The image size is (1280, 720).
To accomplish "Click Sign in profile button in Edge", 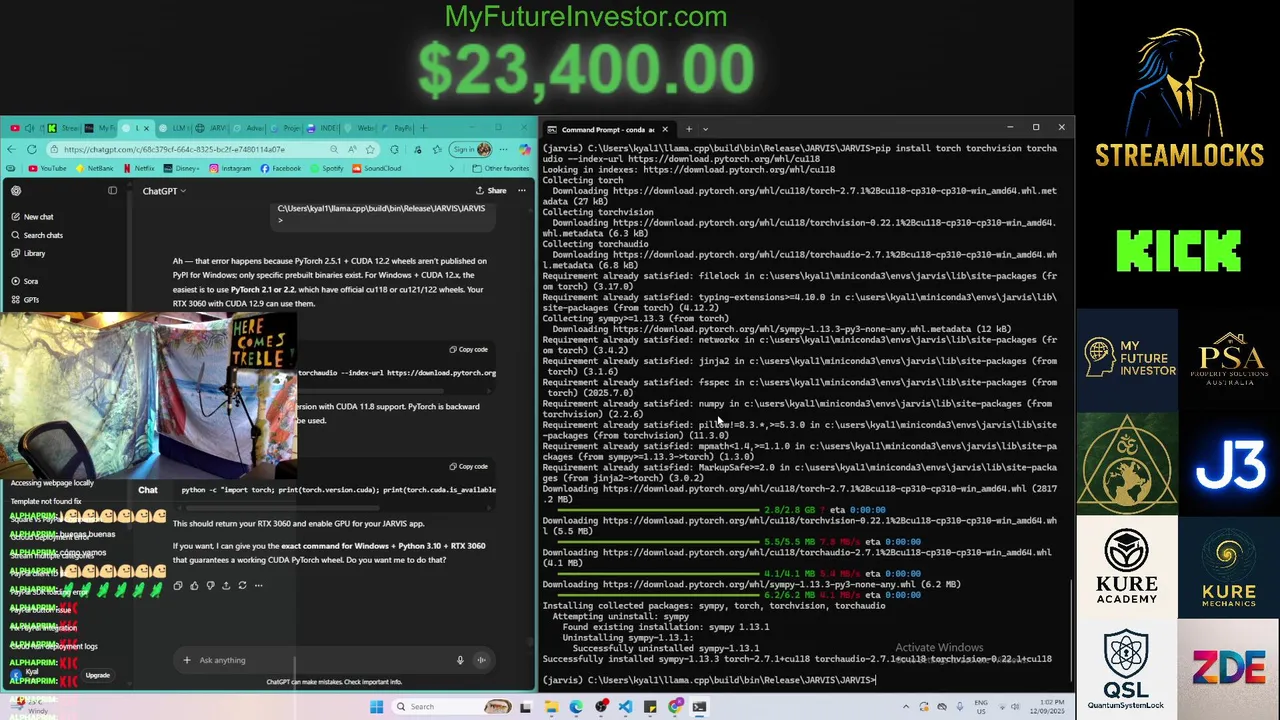I will pyautogui.click(x=471, y=149).
